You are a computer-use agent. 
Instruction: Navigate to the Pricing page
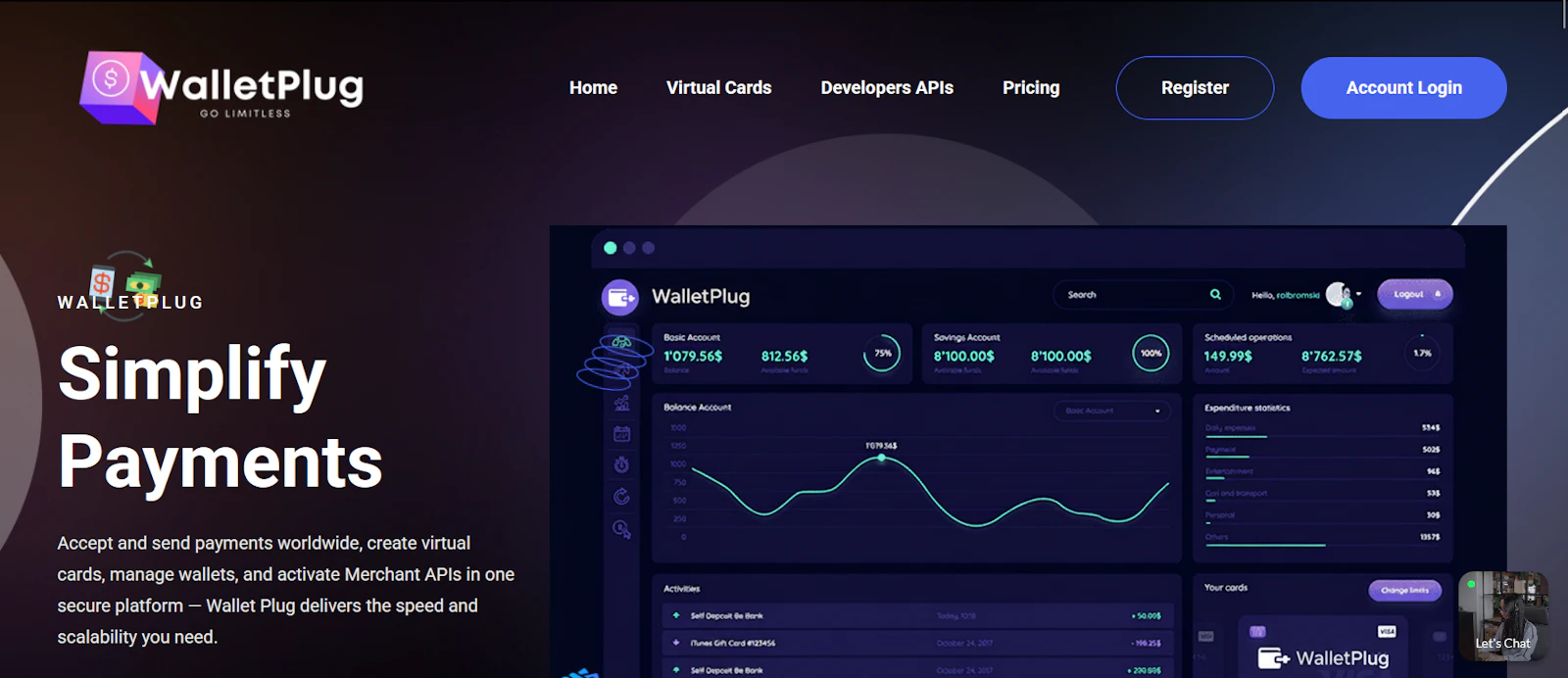pos(1031,88)
